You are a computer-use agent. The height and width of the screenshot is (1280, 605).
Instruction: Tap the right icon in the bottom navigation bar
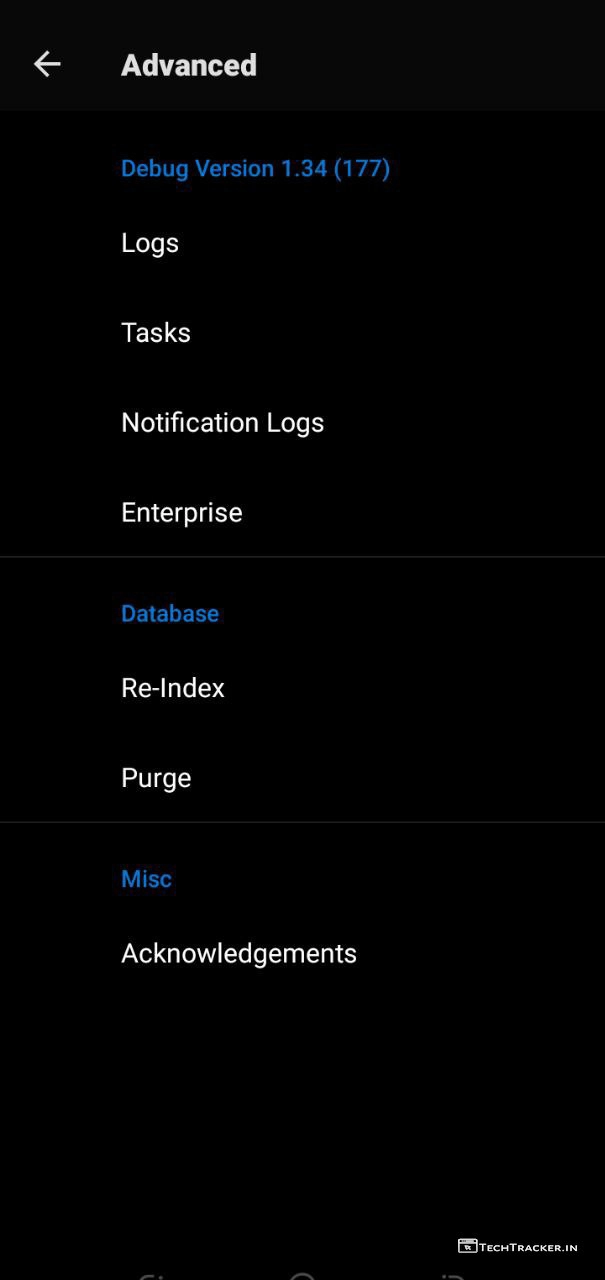click(x=453, y=1276)
